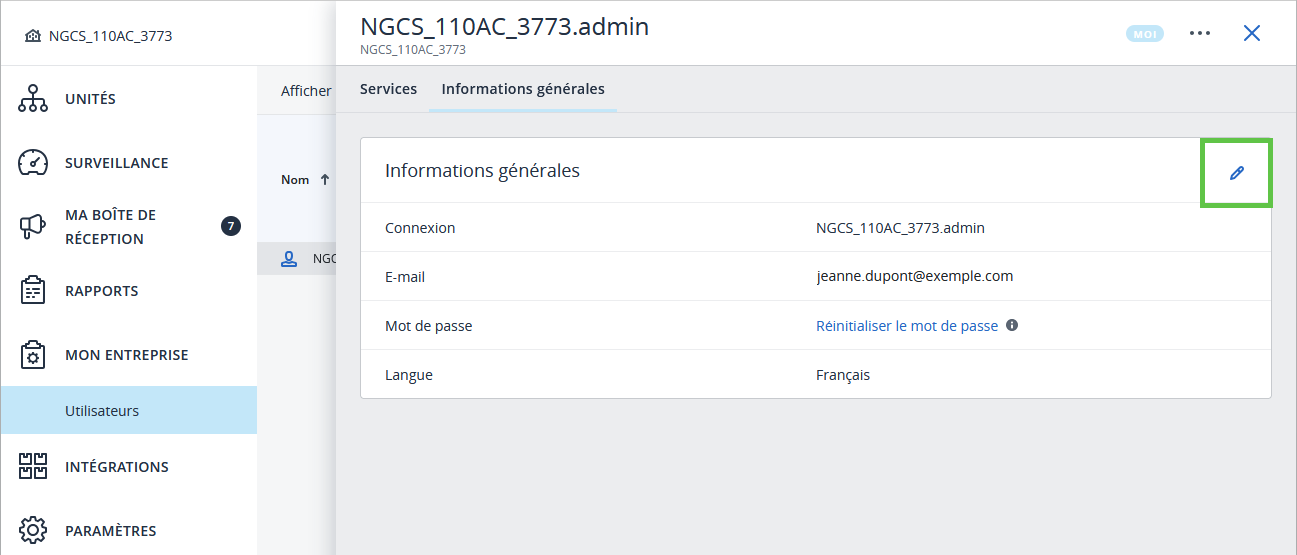Screen dimensions: 1297x555
Task: Click the Mon Entreprise icon
Action: 33,355
